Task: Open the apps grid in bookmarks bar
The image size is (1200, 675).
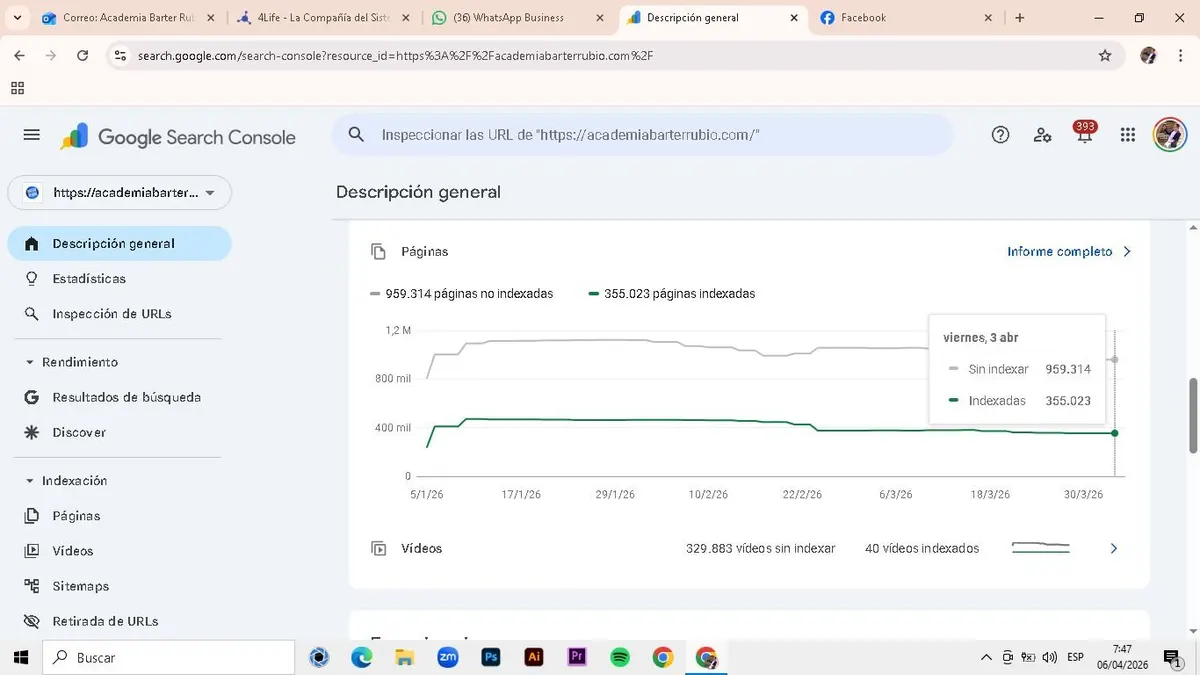Action: pos(17,88)
